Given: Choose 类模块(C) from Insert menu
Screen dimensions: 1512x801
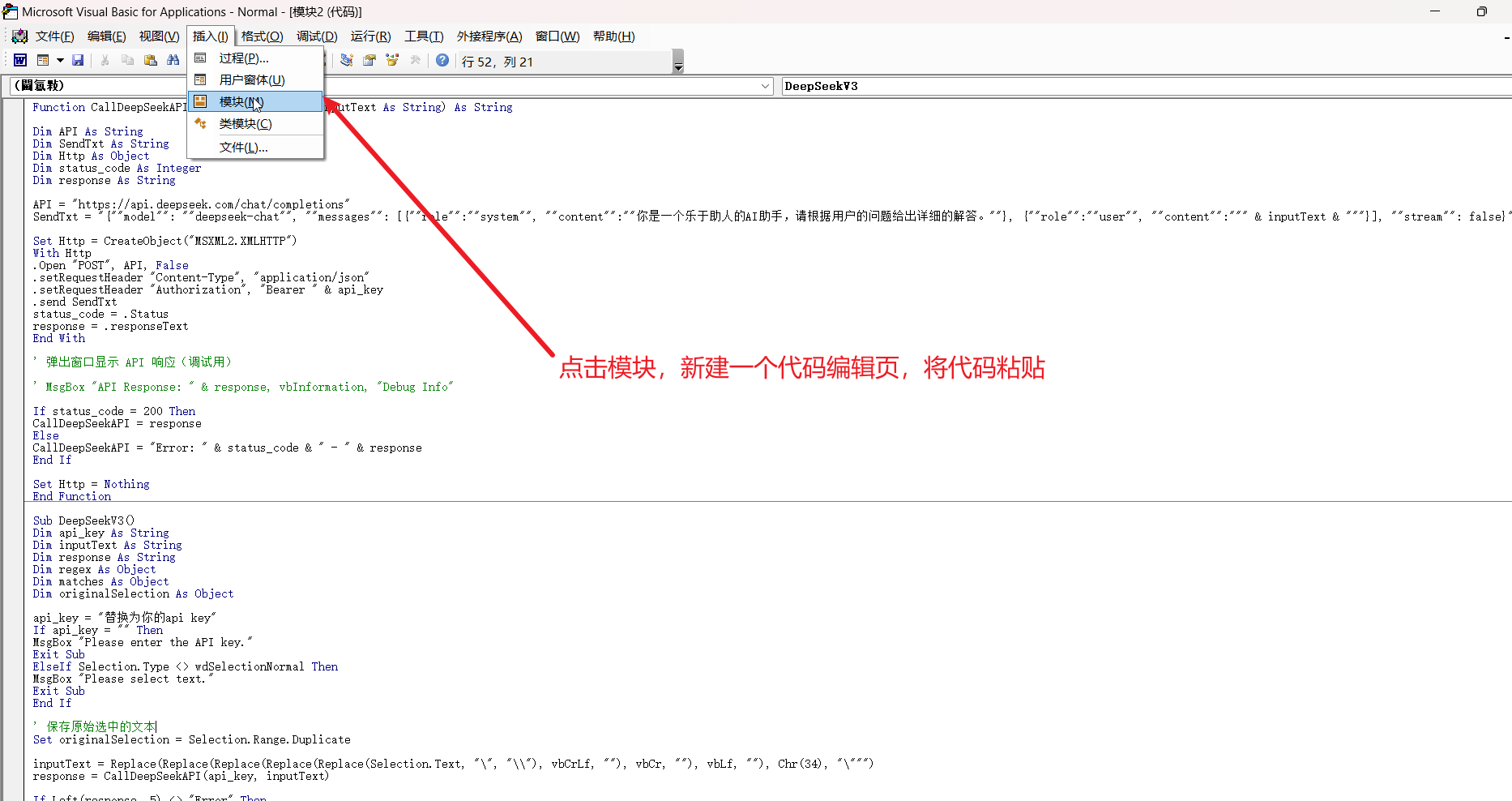Looking at the screenshot, I should pos(255,124).
